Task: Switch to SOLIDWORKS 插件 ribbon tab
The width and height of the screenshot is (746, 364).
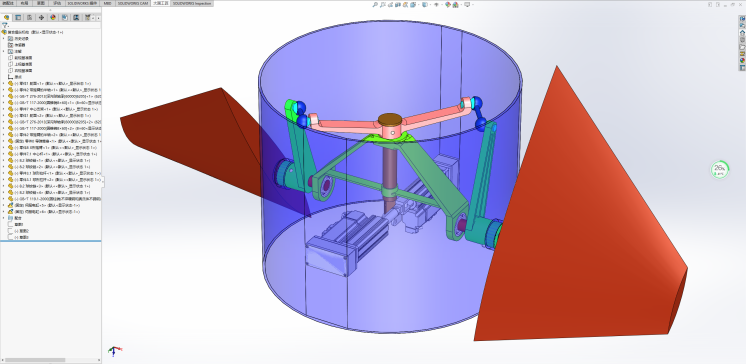Action: tap(82, 3)
